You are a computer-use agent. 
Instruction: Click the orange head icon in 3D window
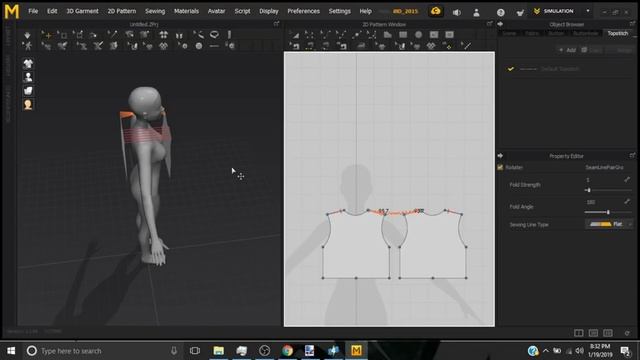pos(28,104)
